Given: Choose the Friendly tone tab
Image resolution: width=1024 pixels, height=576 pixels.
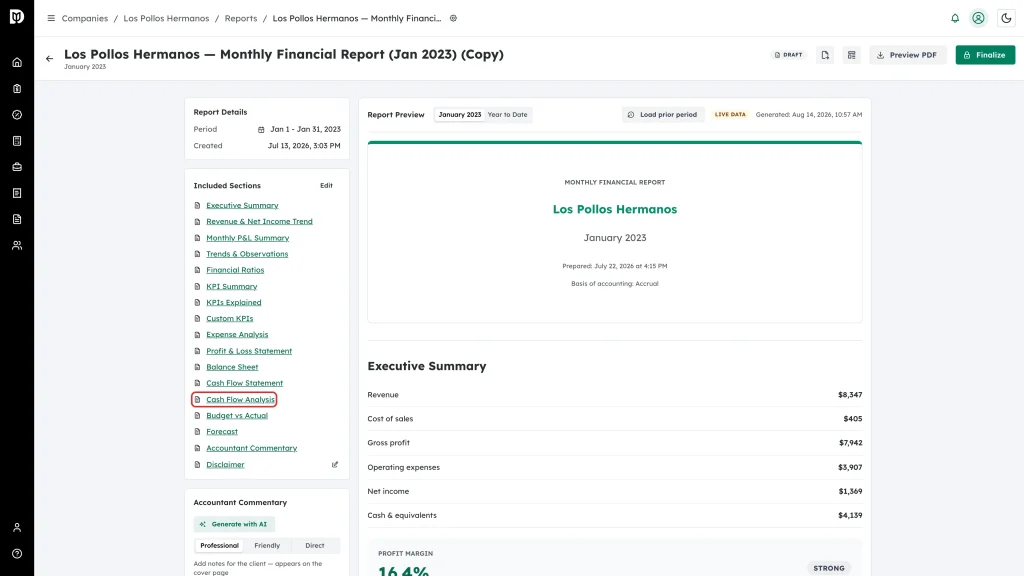Looking at the screenshot, I should (x=267, y=545).
